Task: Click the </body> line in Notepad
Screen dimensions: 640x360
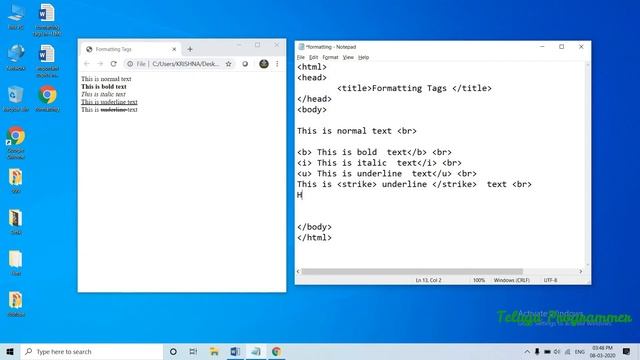Action: (x=314, y=227)
